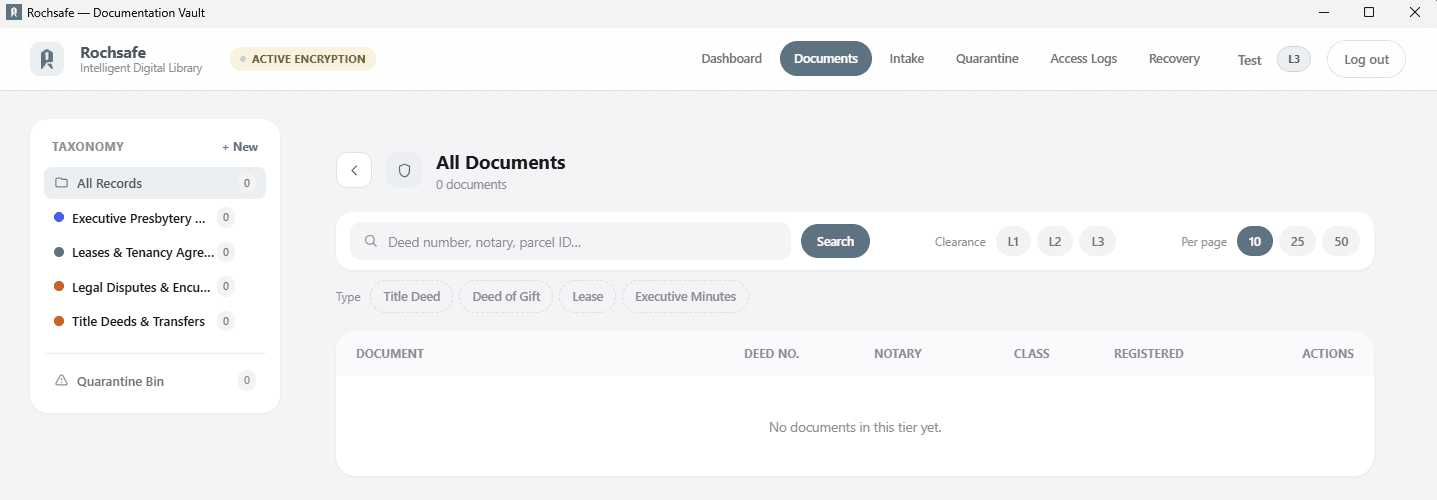Click the Quarantine Bin count badge
Image resolution: width=1437 pixels, height=500 pixels.
coord(247,381)
